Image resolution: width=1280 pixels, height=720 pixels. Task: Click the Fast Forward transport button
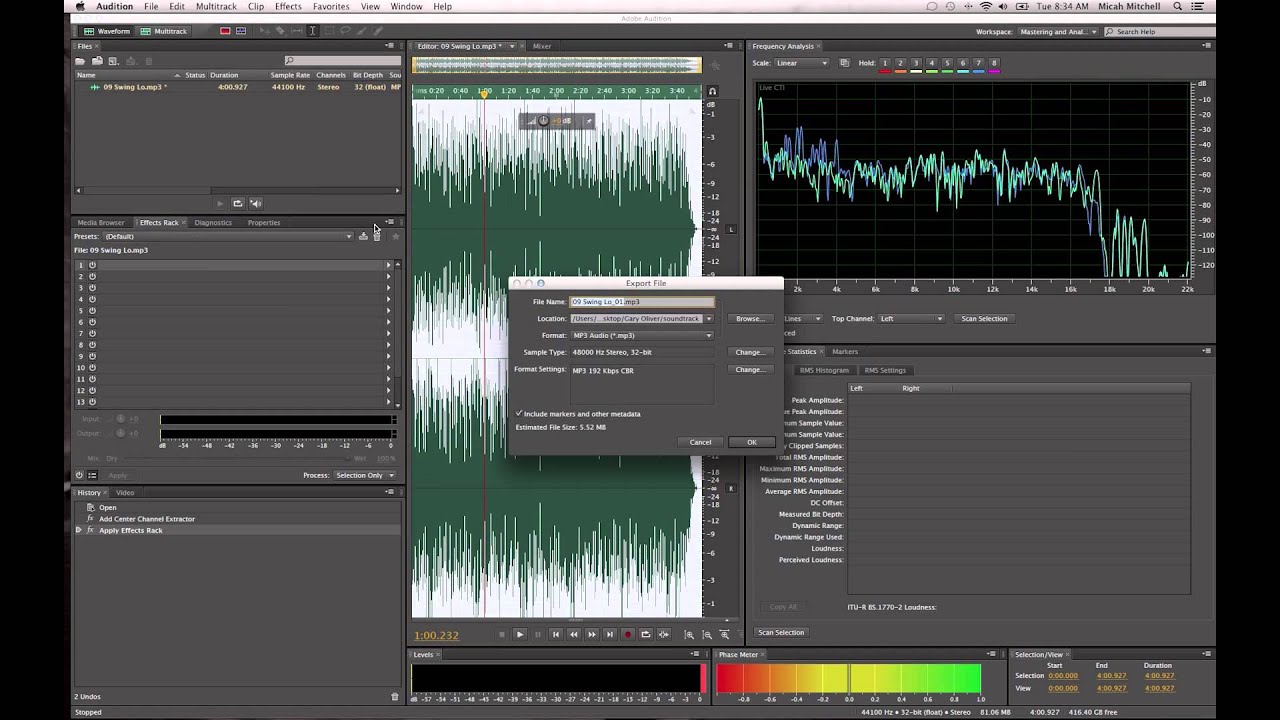pos(592,634)
